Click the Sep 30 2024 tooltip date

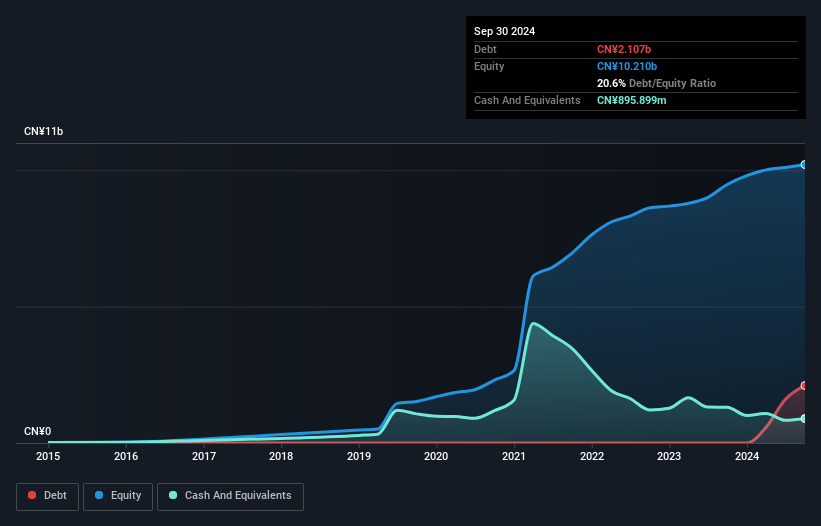[x=504, y=31]
